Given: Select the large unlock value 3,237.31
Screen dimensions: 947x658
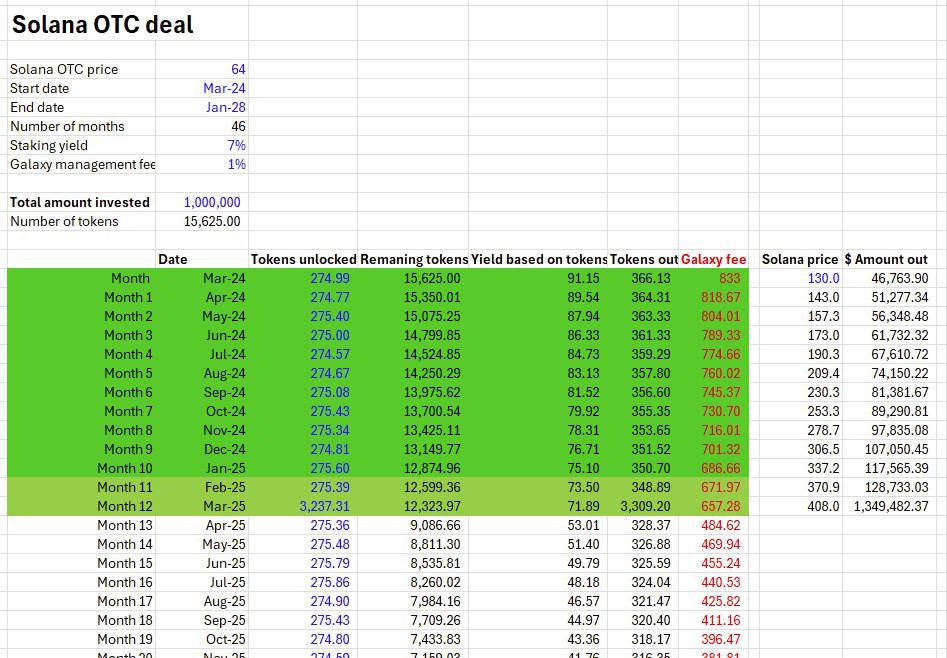Looking at the screenshot, I should coord(324,507).
